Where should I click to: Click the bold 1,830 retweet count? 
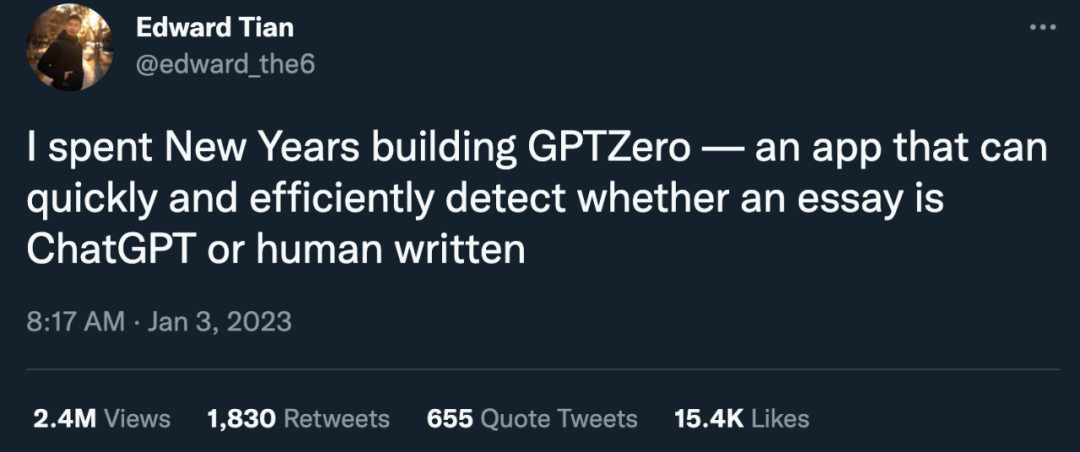241,418
